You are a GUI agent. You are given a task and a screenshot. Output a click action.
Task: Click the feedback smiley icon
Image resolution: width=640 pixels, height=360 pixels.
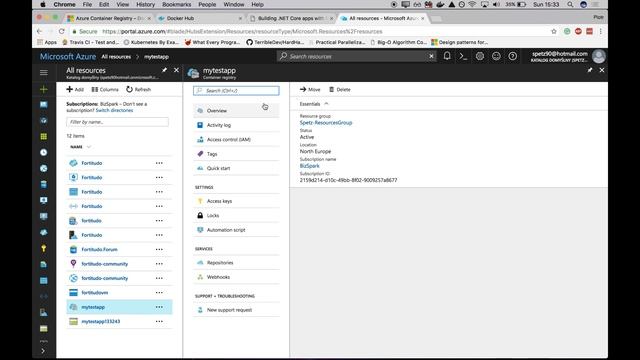[x=496, y=56]
